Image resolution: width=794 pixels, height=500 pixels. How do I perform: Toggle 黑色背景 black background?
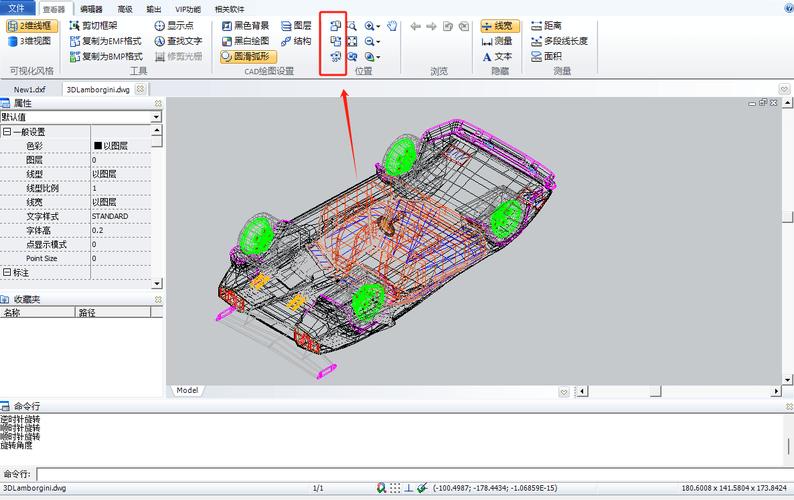coord(246,25)
